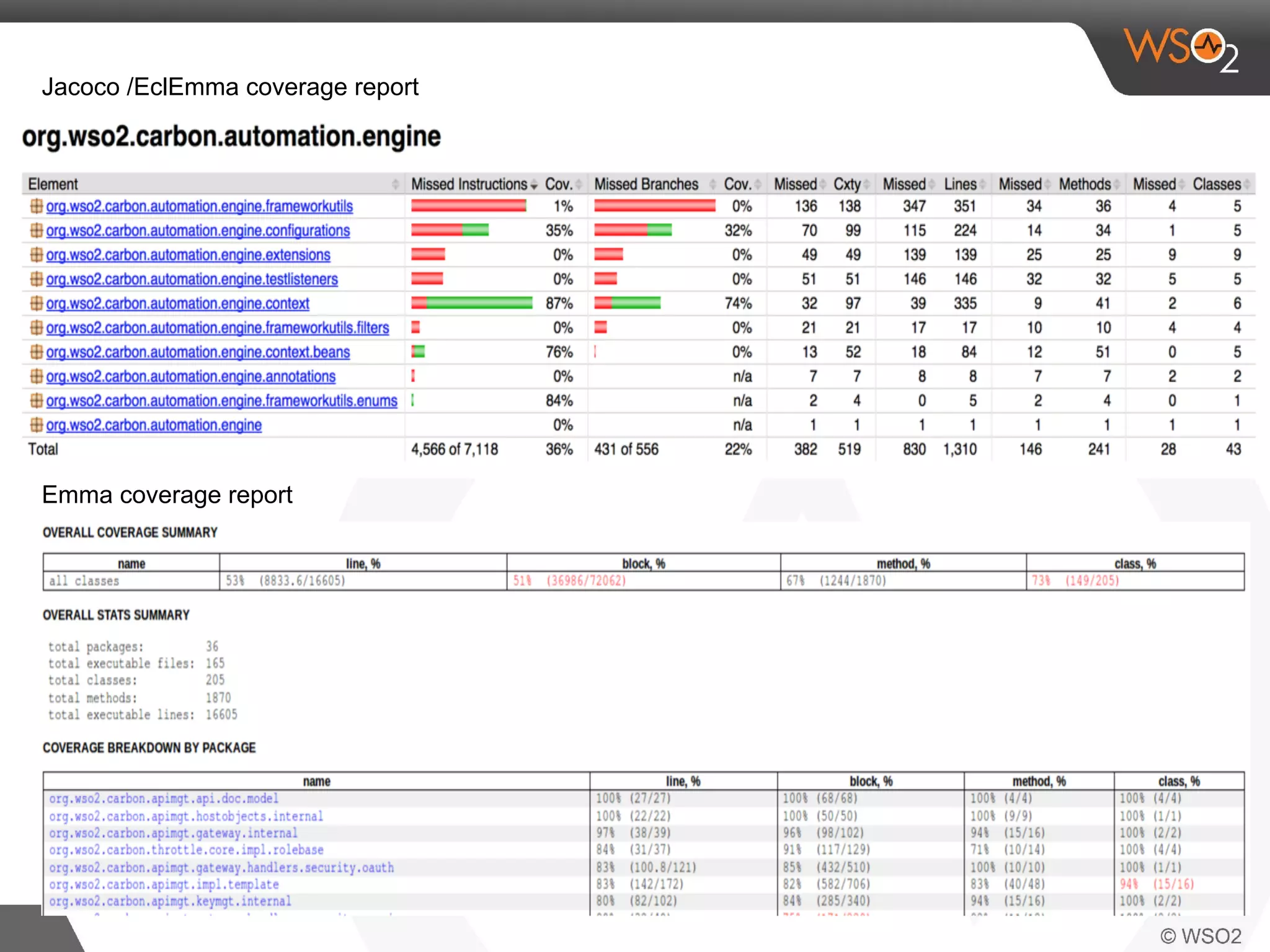Click package icon beside frameworkutils.filters link
This screenshot has width=1270, height=952.
[x=37, y=327]
